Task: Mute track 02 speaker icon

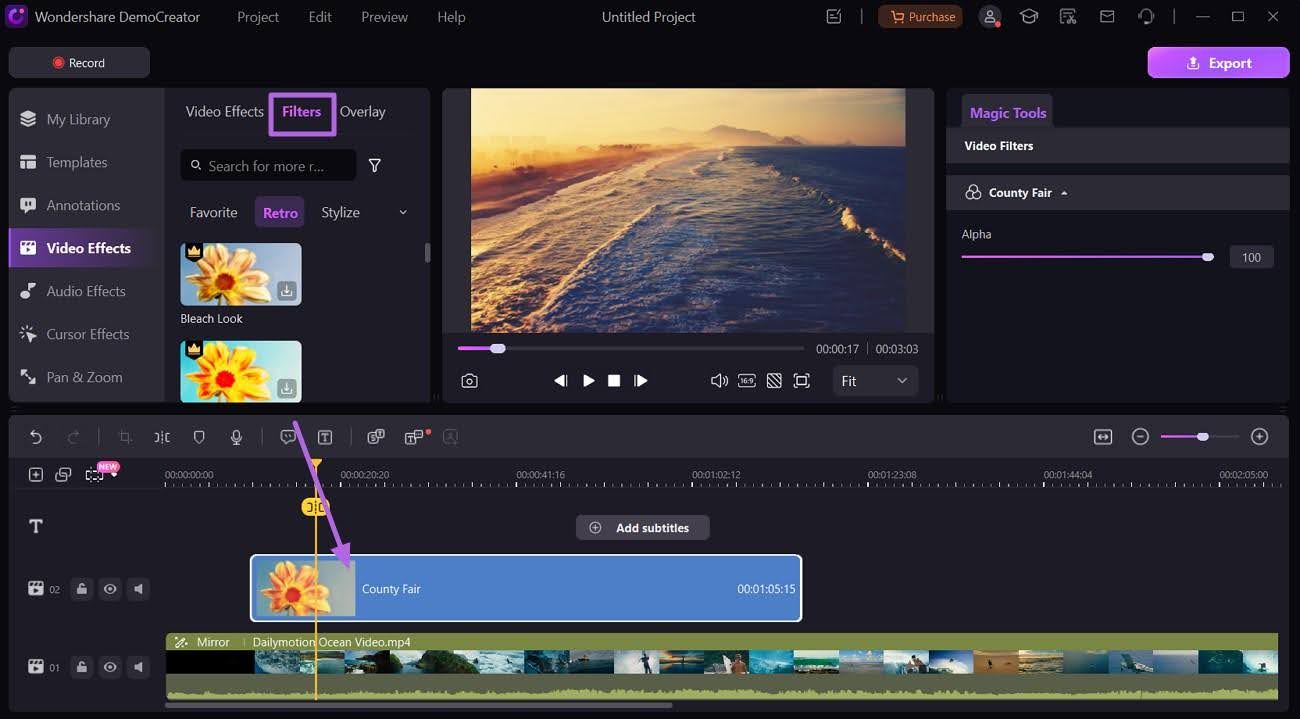Action: pos(139,589)
